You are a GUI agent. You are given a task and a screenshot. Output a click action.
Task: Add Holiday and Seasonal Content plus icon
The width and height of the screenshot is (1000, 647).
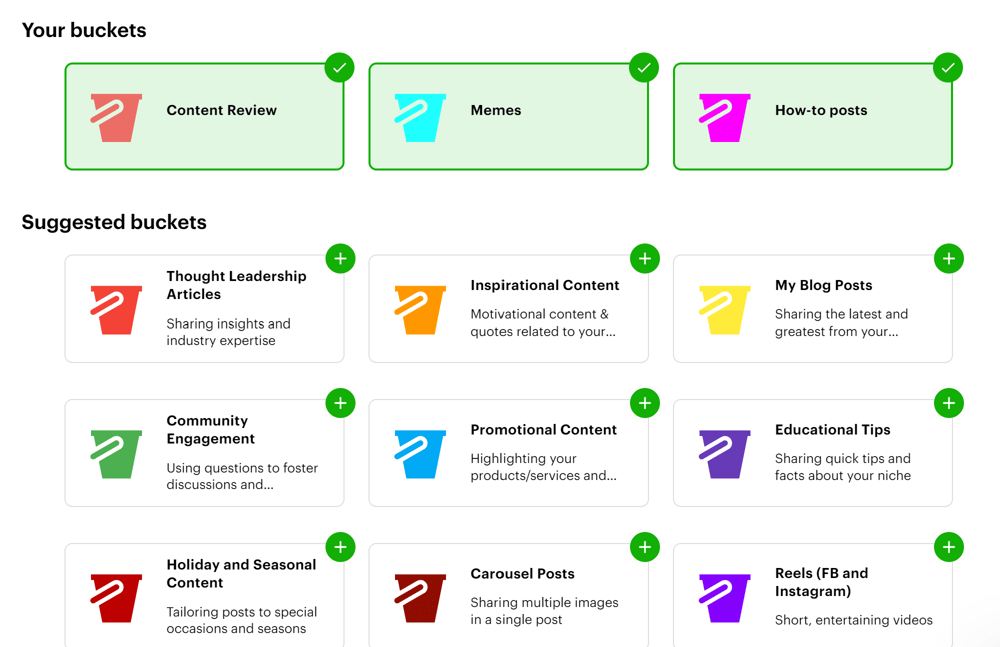click(341, 547)
